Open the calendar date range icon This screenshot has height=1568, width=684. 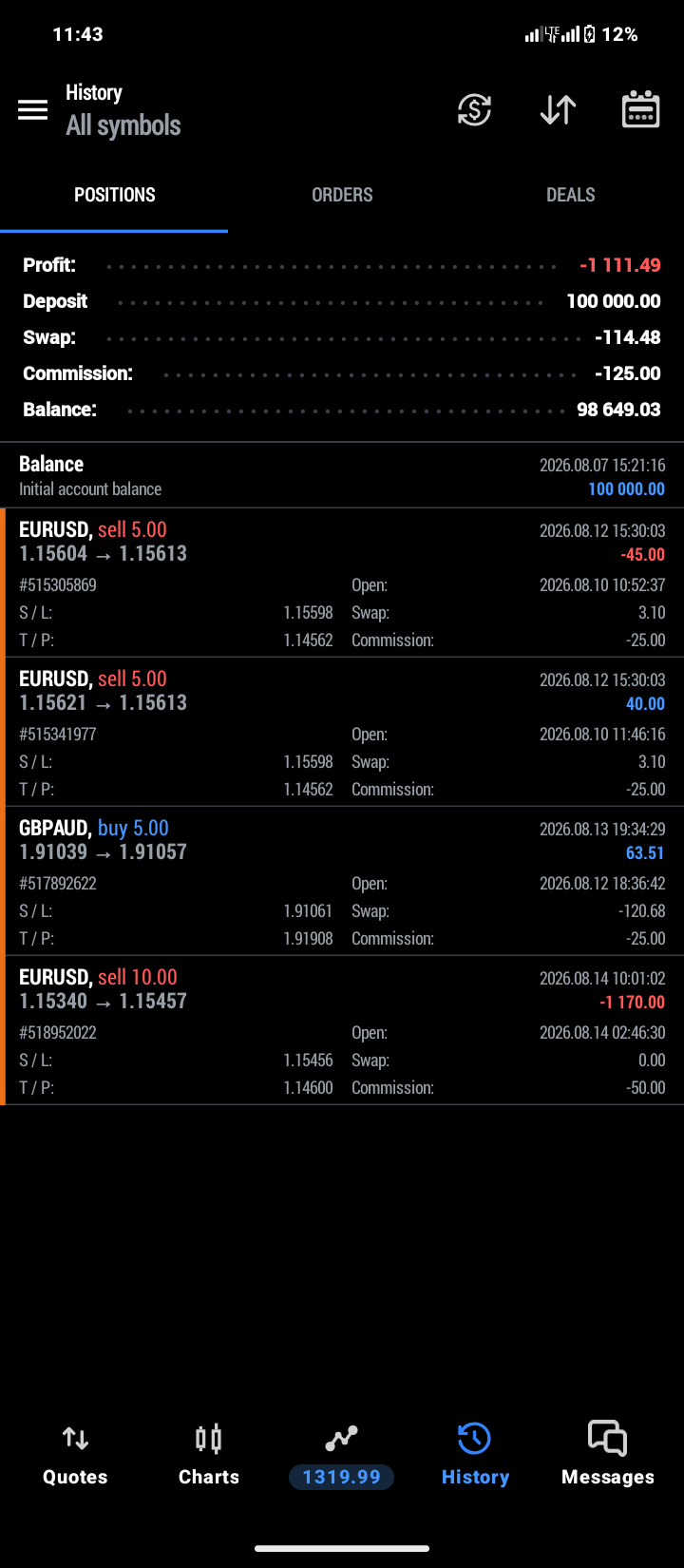(641, 110)
